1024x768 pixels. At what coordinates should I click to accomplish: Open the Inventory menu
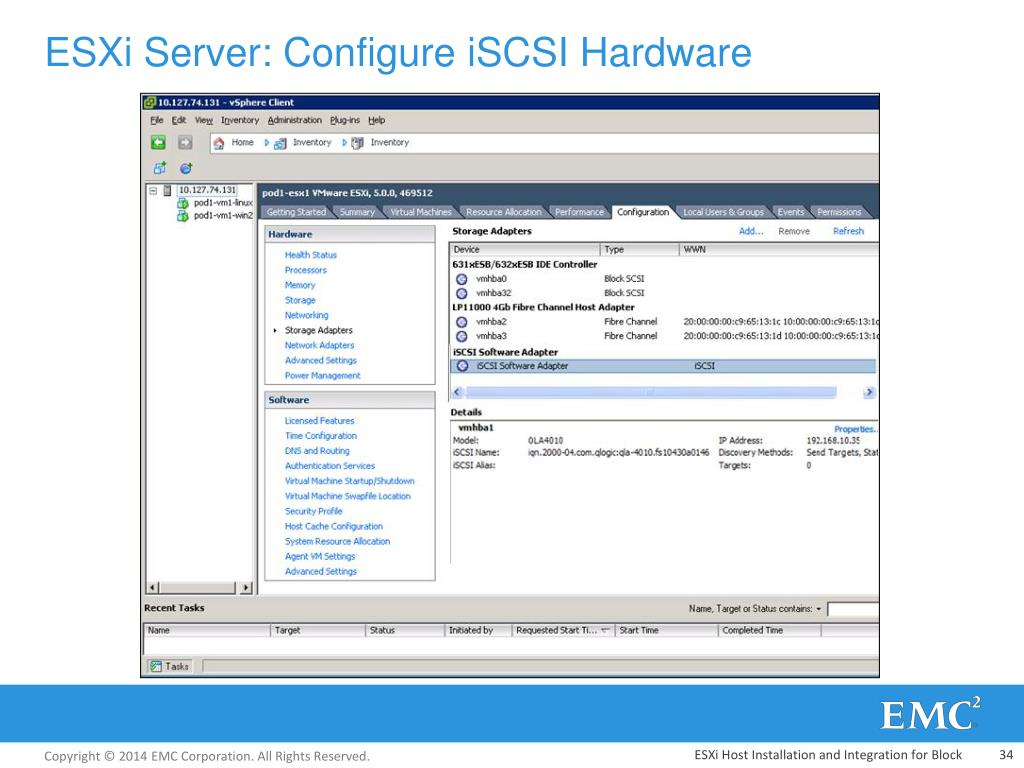click(240, 120)
